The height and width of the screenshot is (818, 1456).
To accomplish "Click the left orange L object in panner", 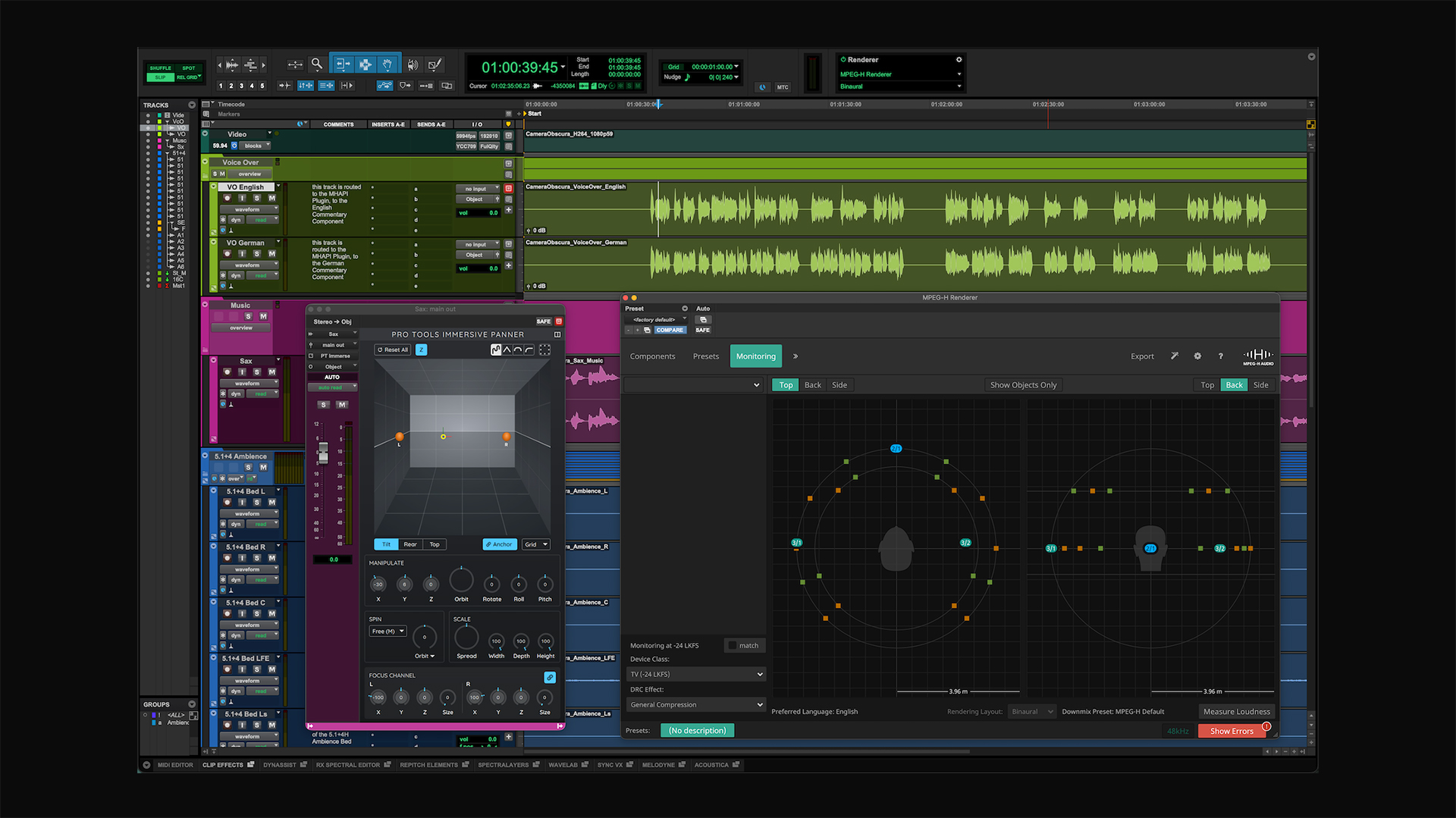I will [x=399, y=437].
